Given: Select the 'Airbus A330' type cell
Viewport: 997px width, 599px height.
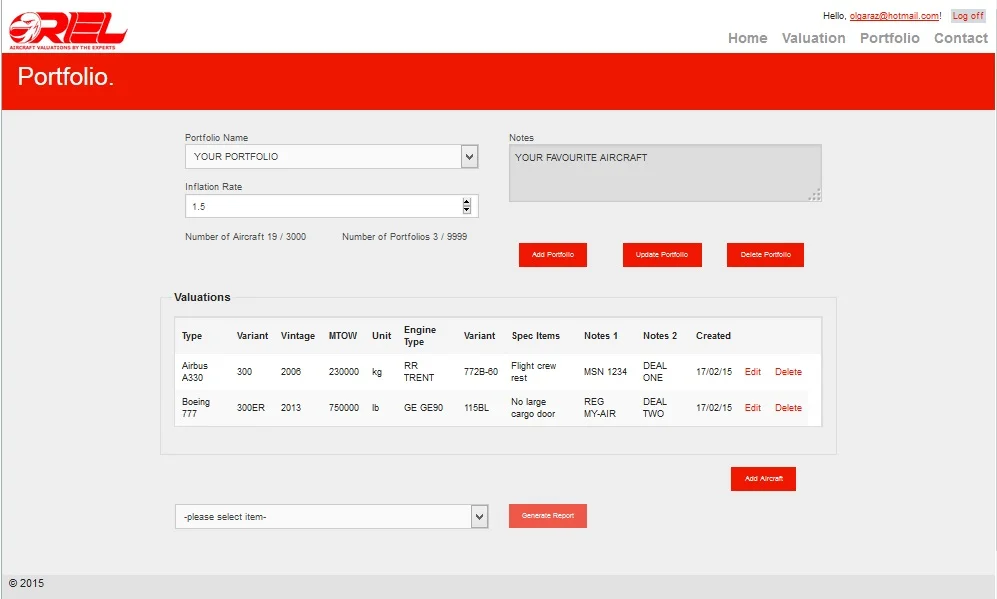Looking at the screenshot, I should point(195,372).
